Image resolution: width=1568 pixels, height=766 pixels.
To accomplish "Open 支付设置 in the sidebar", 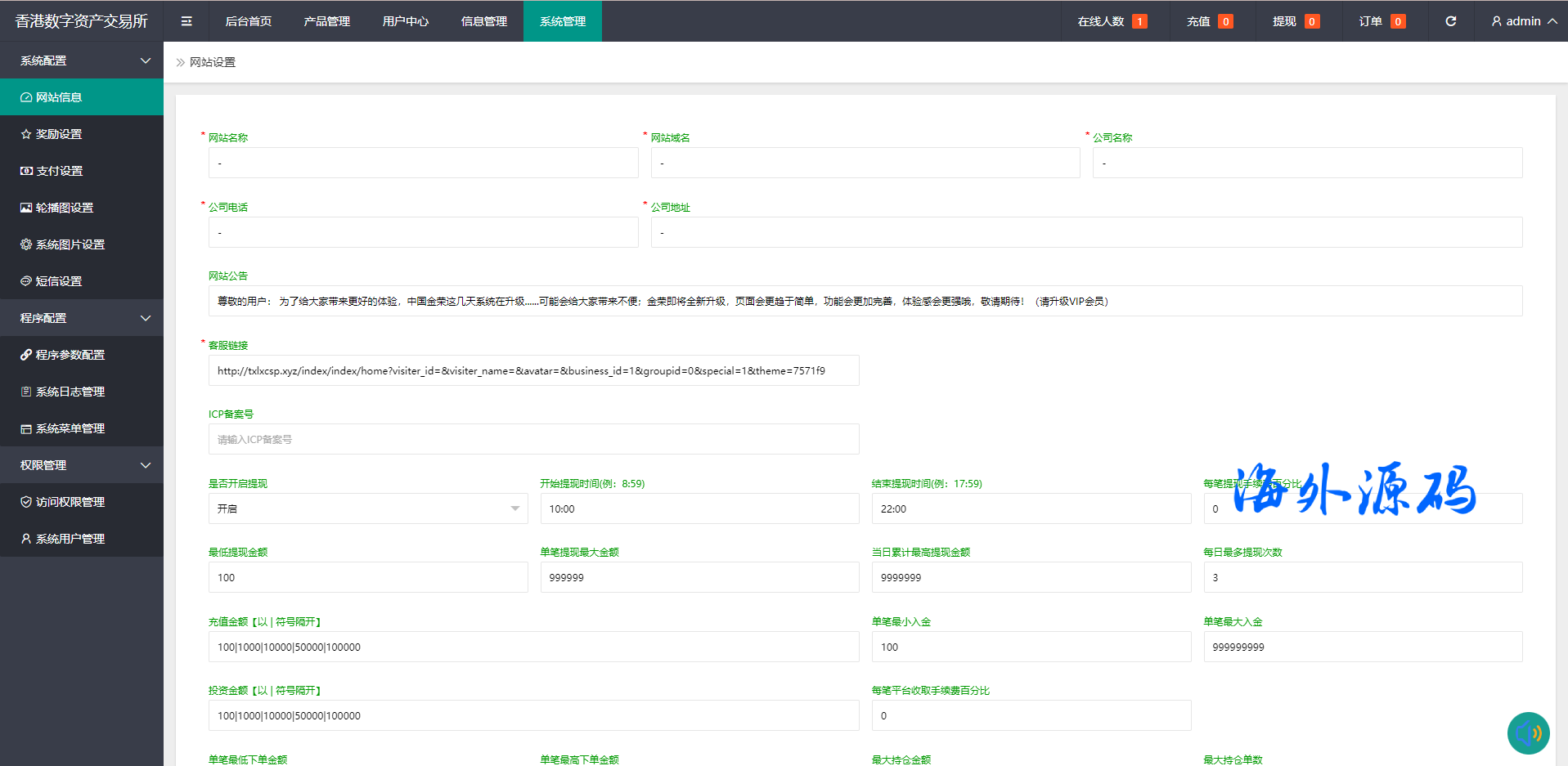I will (59, 171).
